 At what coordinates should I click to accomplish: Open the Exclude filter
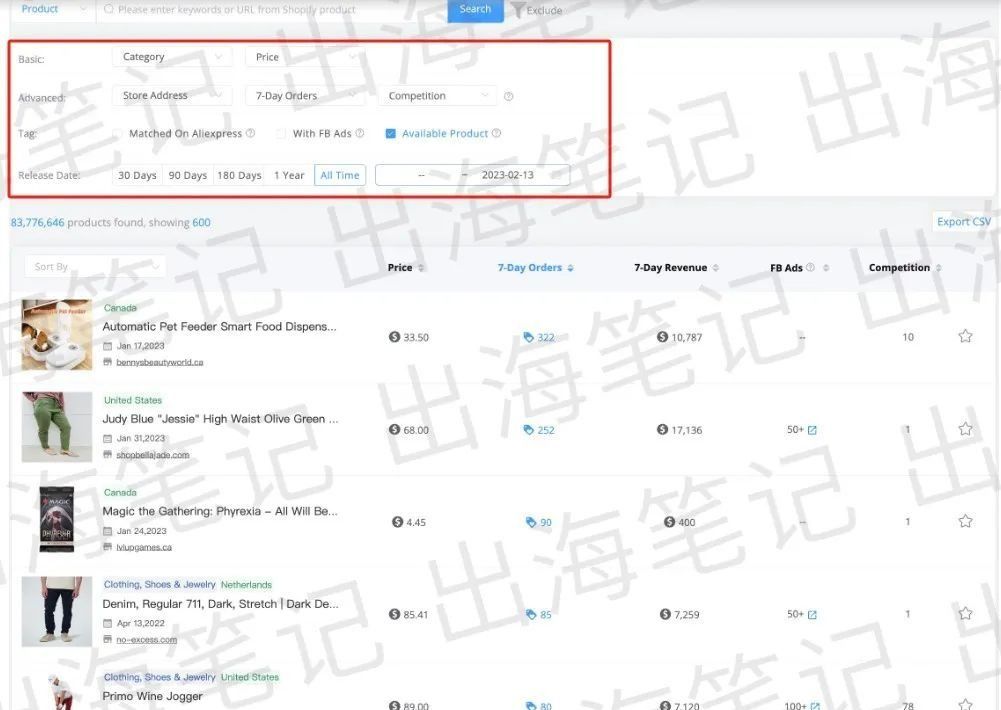(x=537, y=10)
